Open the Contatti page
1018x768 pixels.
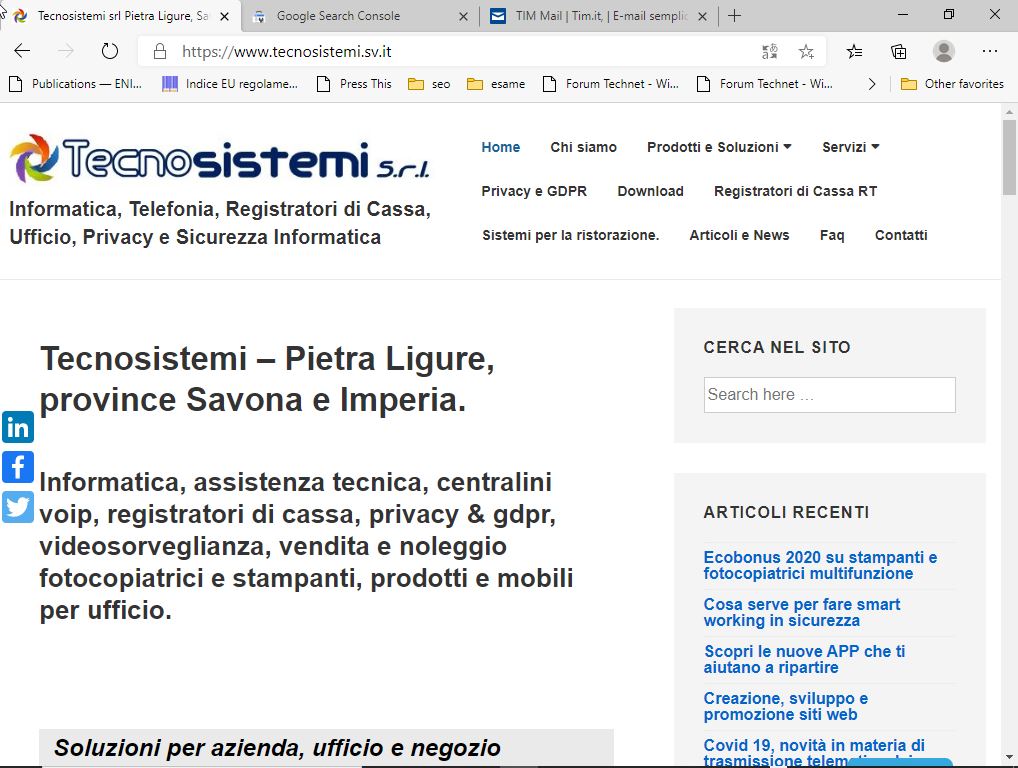pyautogui.click(x=901, y=236)
